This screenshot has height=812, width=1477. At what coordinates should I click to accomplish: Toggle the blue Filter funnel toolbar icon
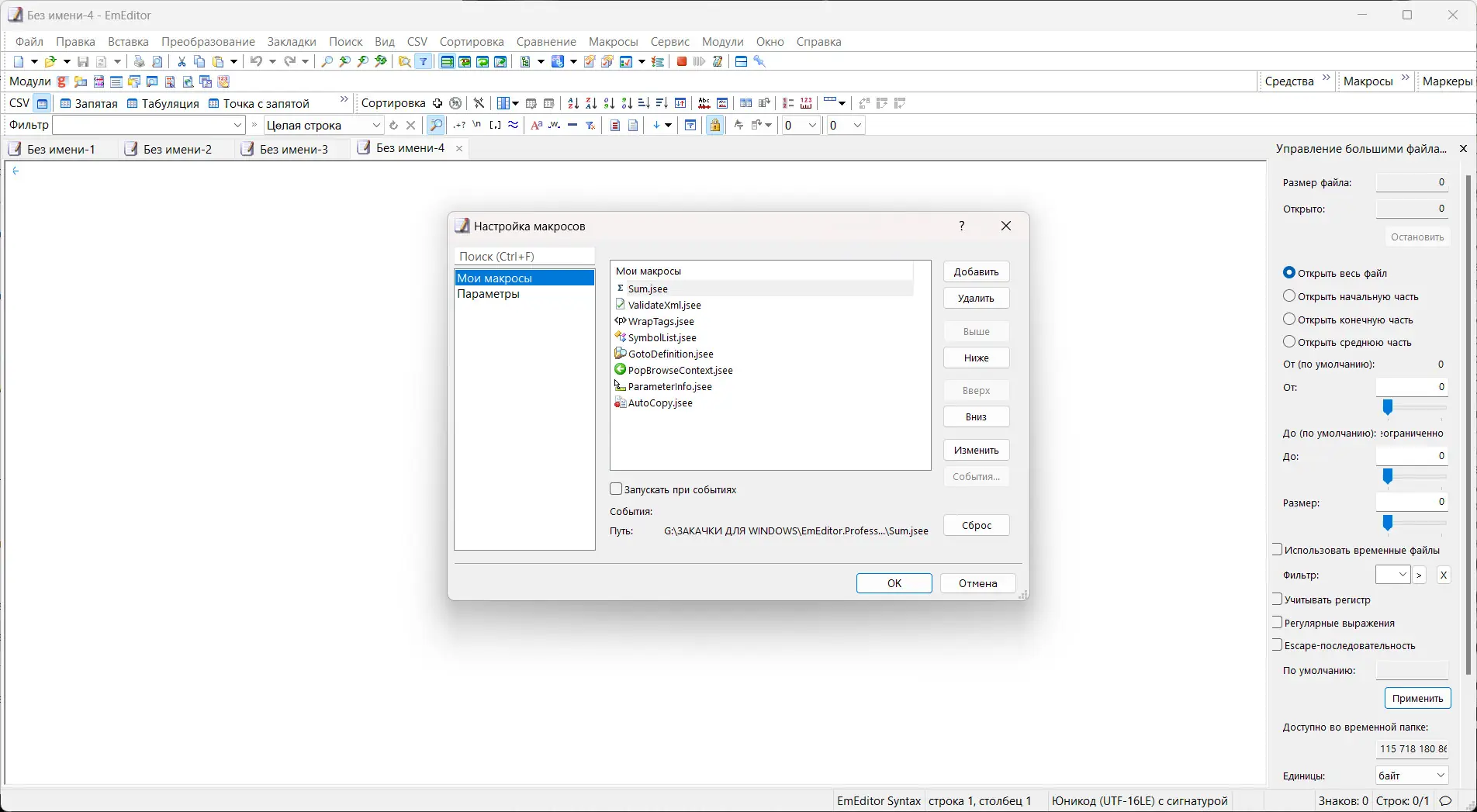click(x=424, y=62)
